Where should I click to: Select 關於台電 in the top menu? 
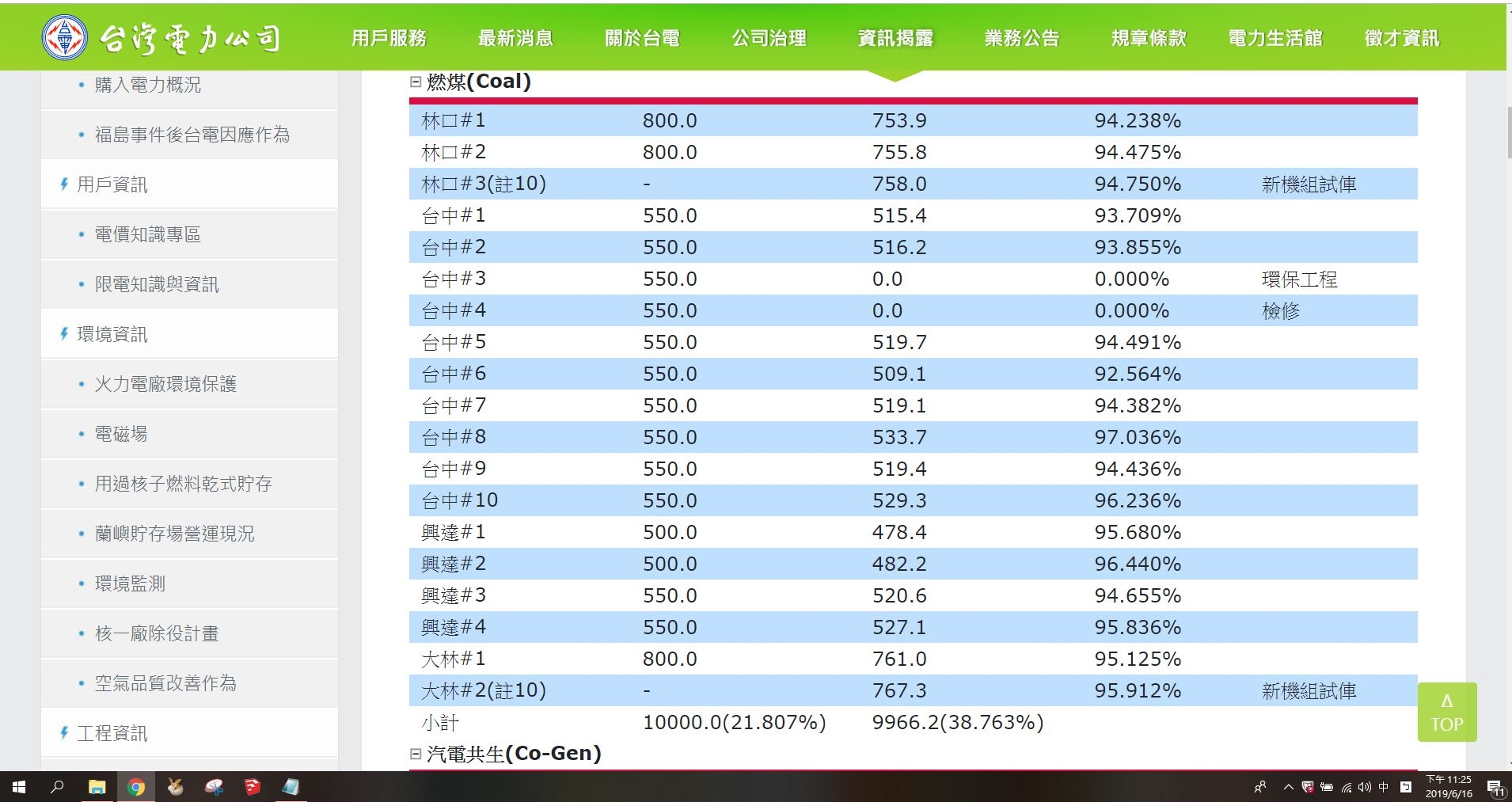[x=642, y=38]
